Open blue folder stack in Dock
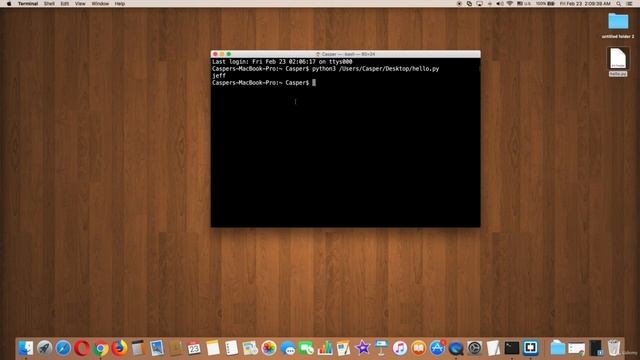 coord(558,348)
